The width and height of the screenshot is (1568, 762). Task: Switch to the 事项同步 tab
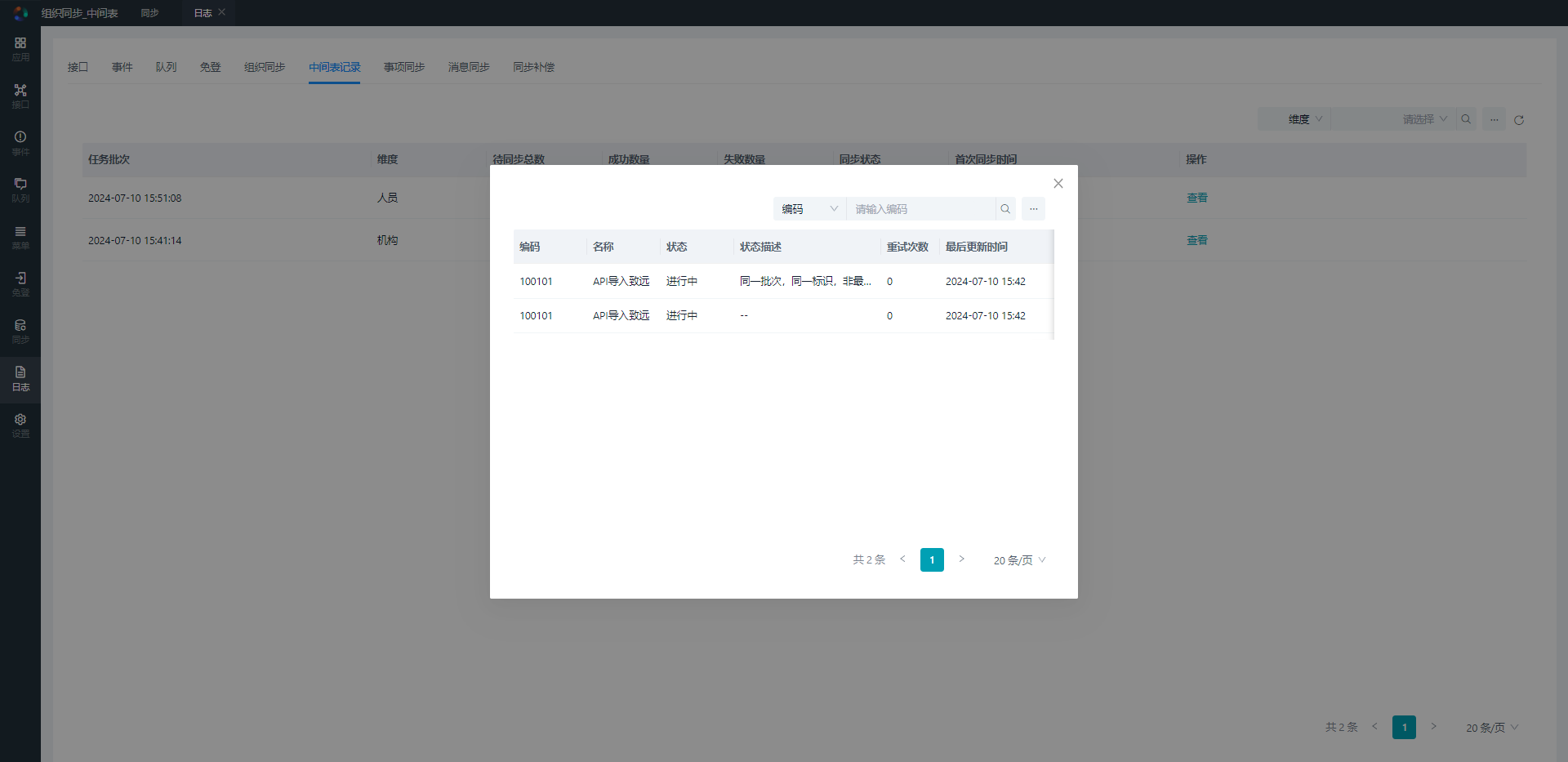(x=404, y=67)
